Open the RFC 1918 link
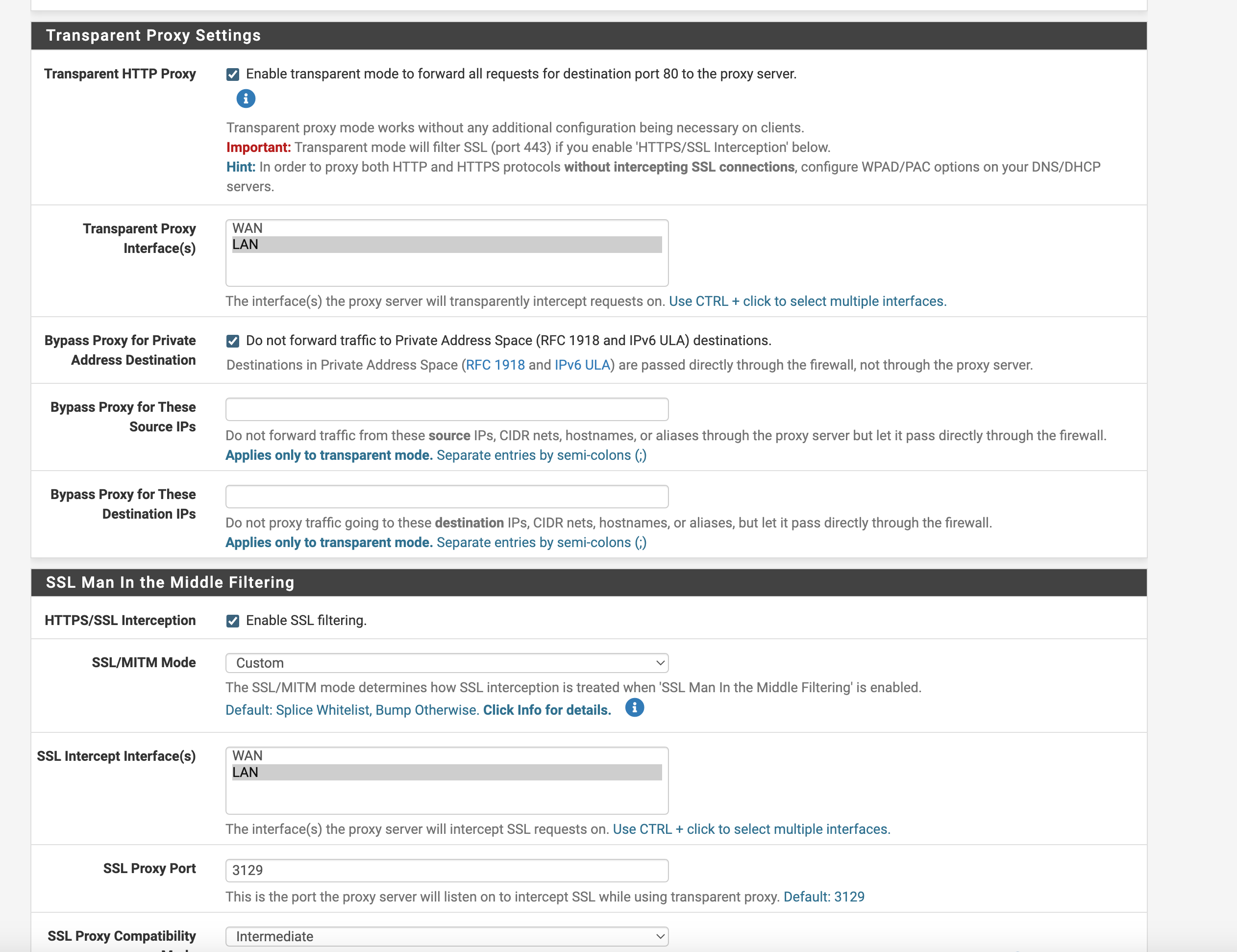Viewport: 1237px width, 952px height. (495, 365)
